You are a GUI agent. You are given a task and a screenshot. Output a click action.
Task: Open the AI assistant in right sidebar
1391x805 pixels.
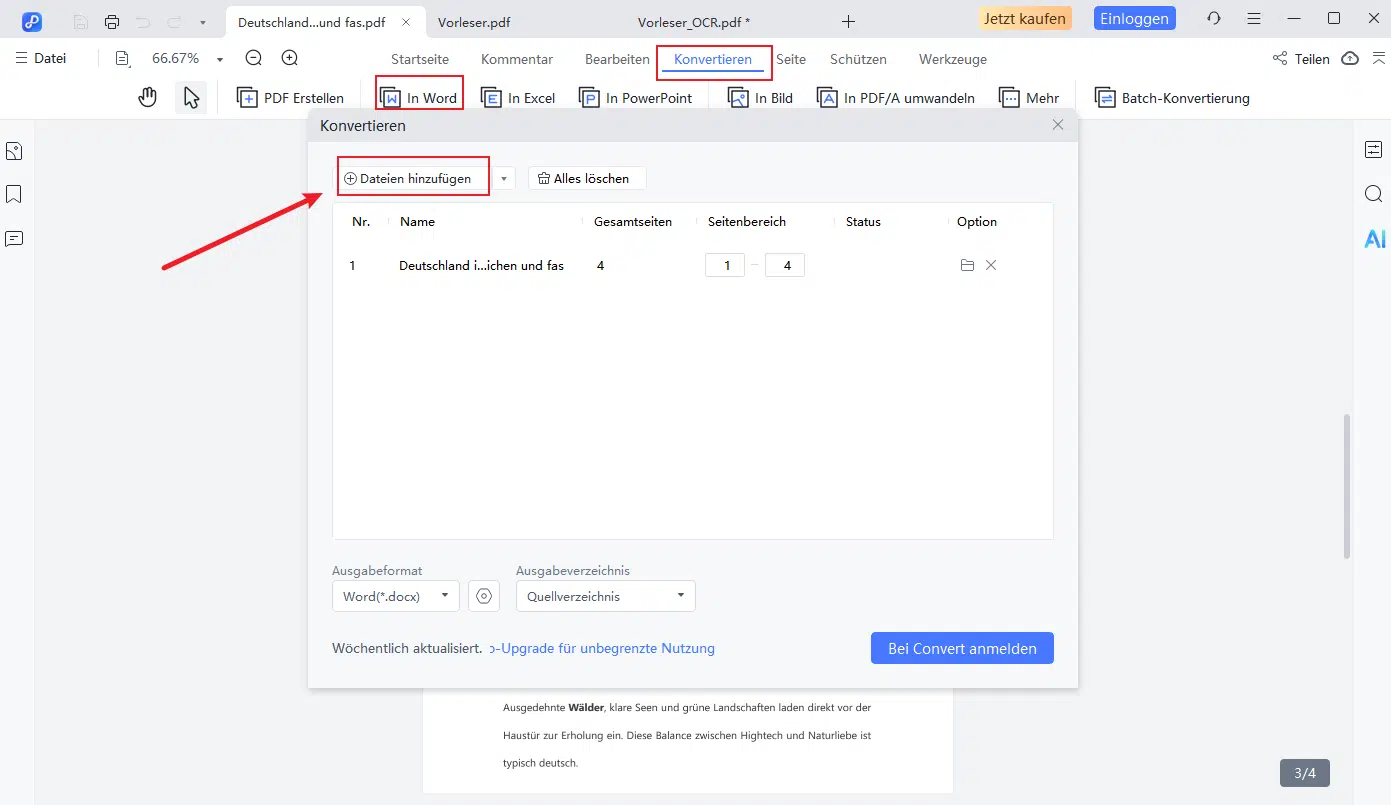[x=1374, y=238]
